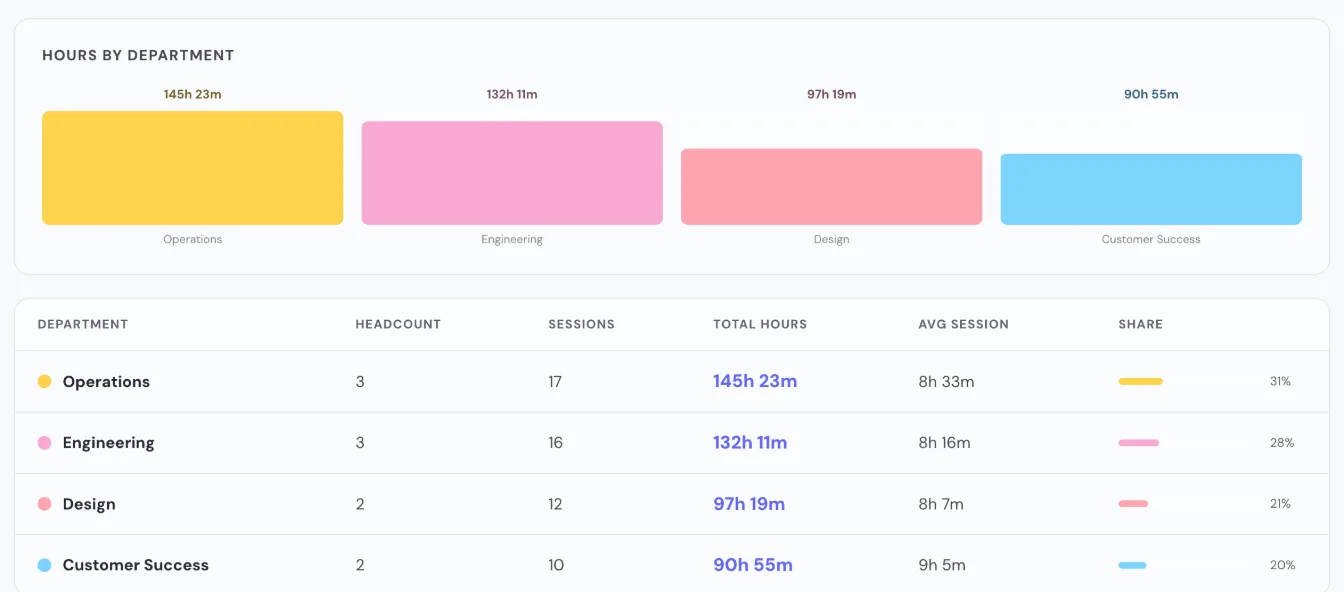Click the Customer Success label under chart
Image resolution: width=1344 pixels, height=592 pixels.
[1151, 240]
